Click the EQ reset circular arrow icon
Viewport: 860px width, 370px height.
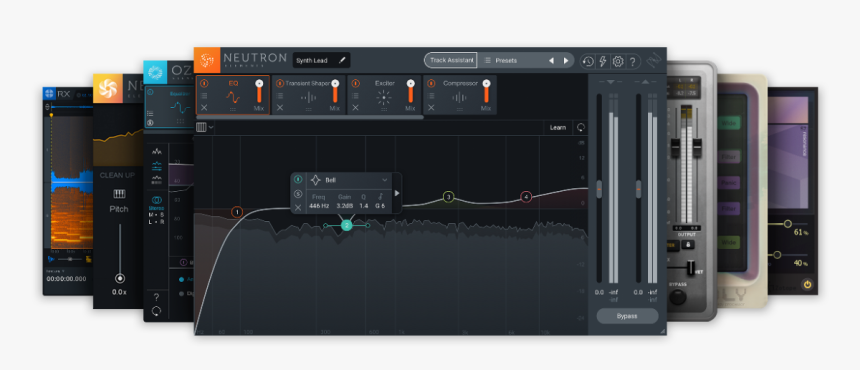580,128
